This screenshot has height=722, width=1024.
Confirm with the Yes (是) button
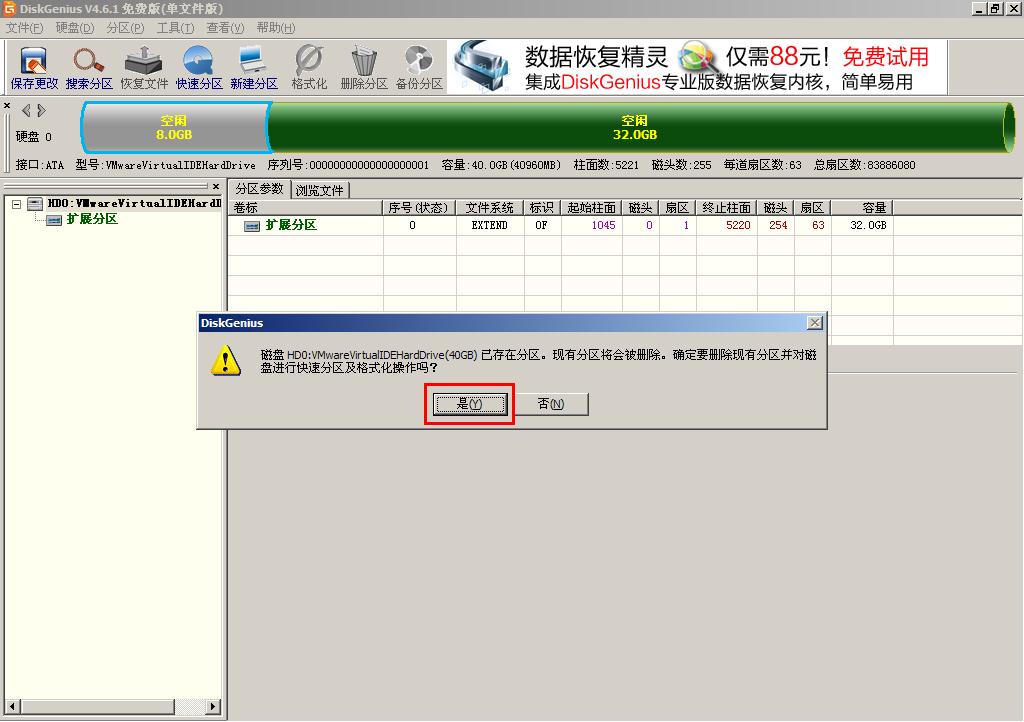(x=470, y=404)
